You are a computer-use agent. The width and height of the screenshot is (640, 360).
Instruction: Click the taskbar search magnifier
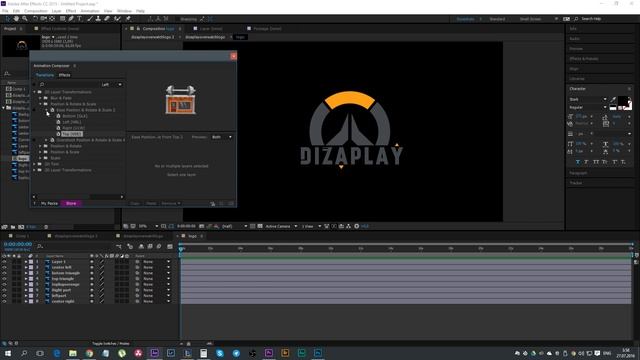[x=24, y=353]
